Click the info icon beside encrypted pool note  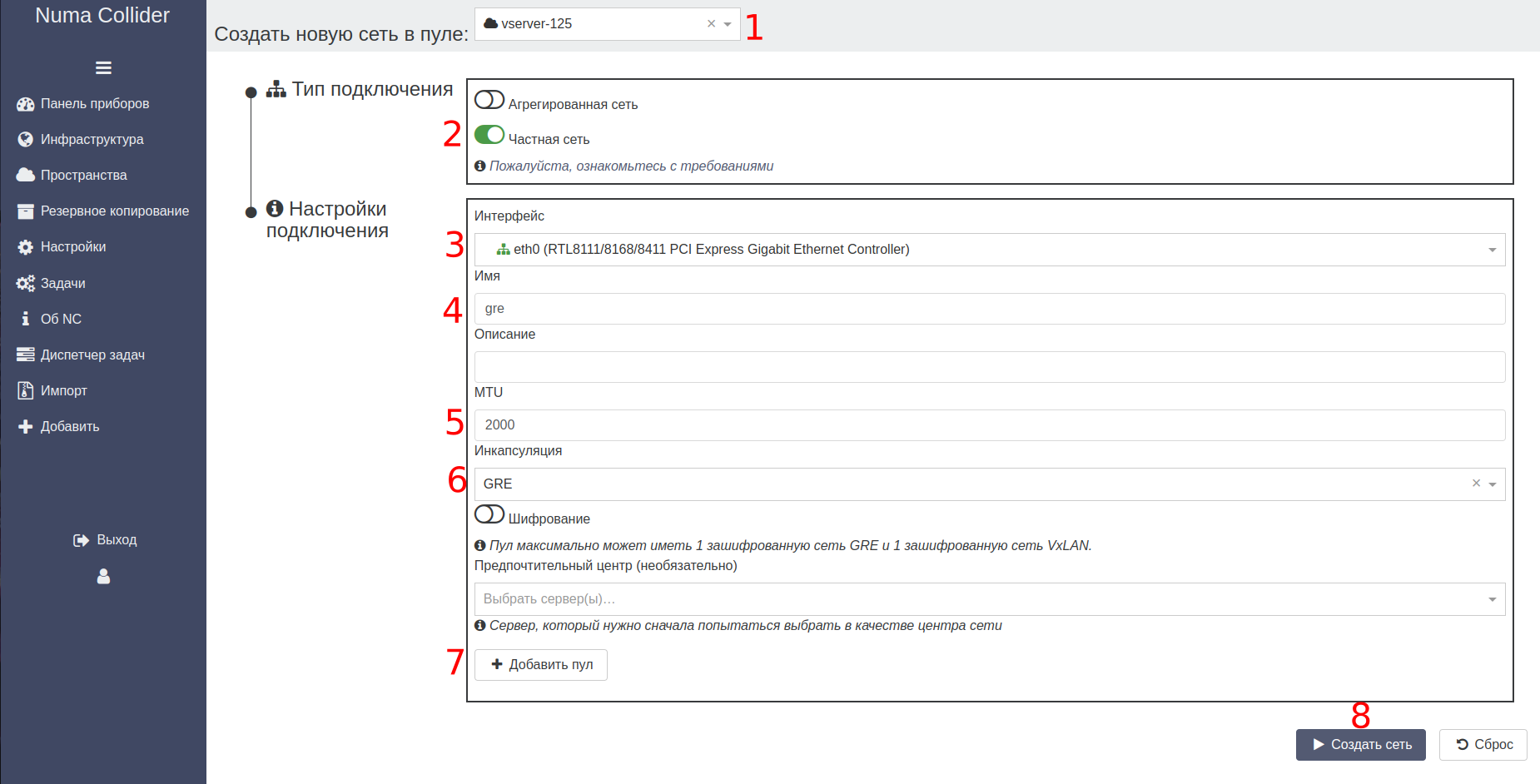pos(480,545)
